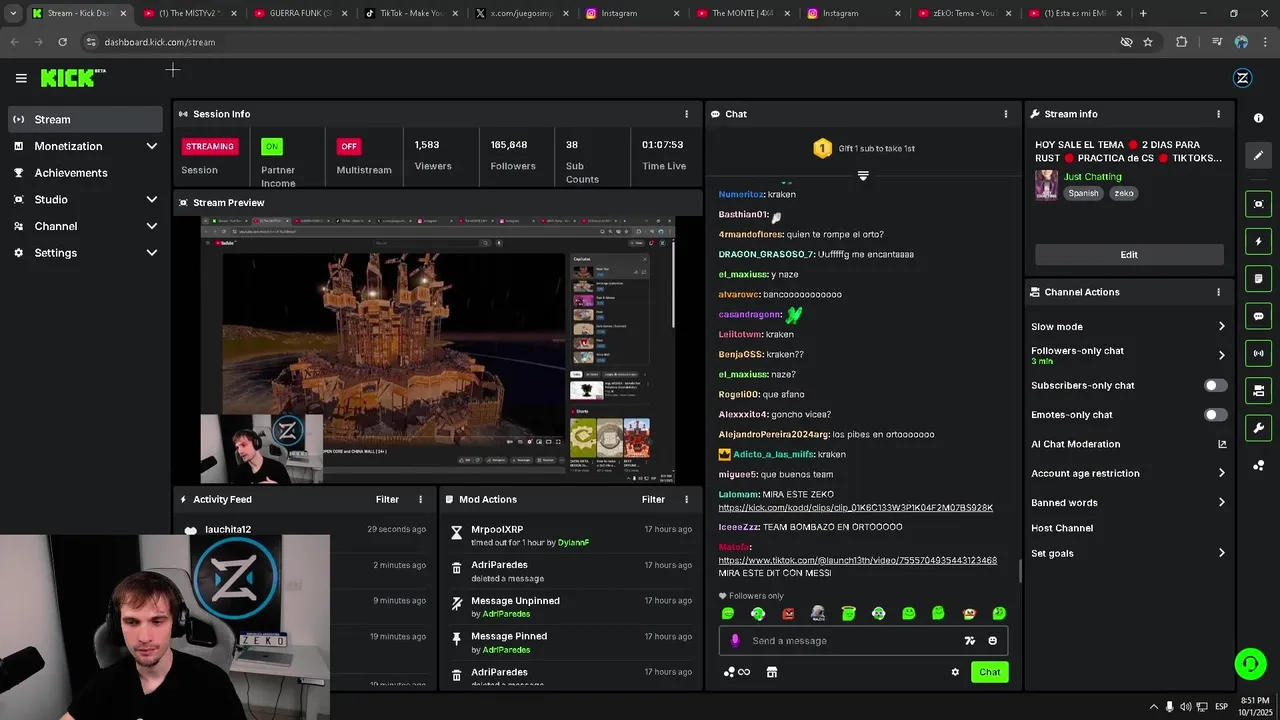Click the shop icon below message box
The image size is (1280, 720).
tap(772, 672)
